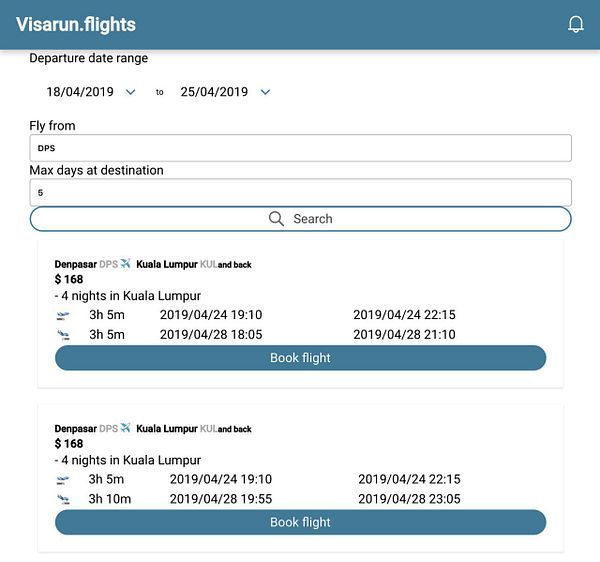Go to Visarun.flights home title

tap(76, 24)
